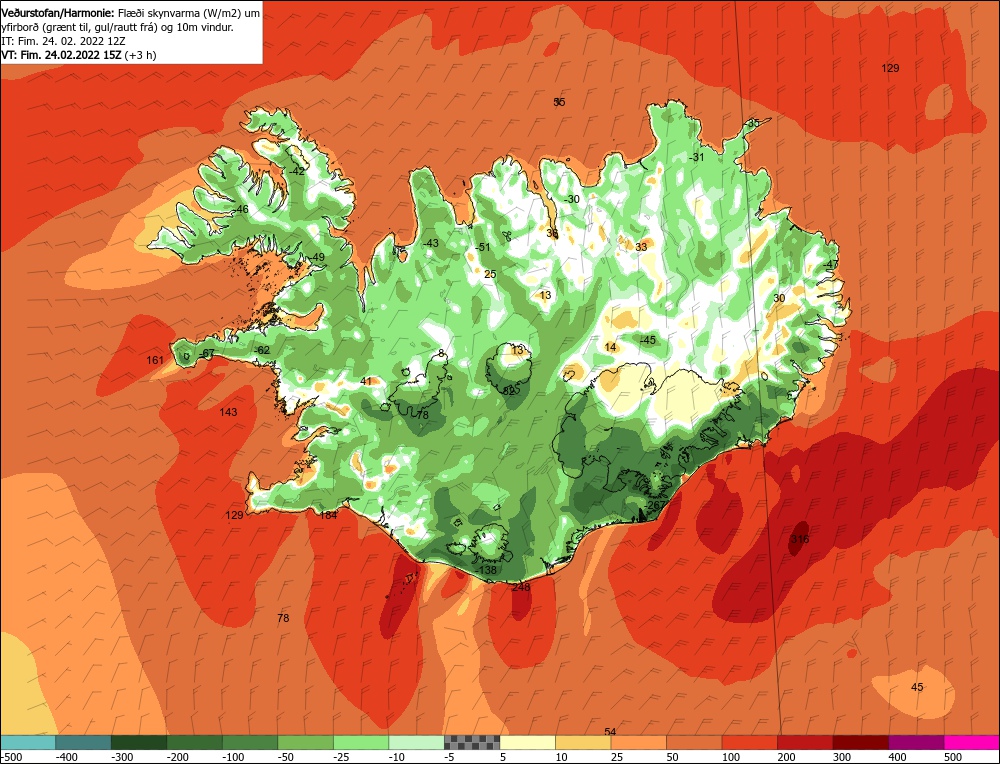Click the map value -49 in the Westfjords base

point(316,258)
